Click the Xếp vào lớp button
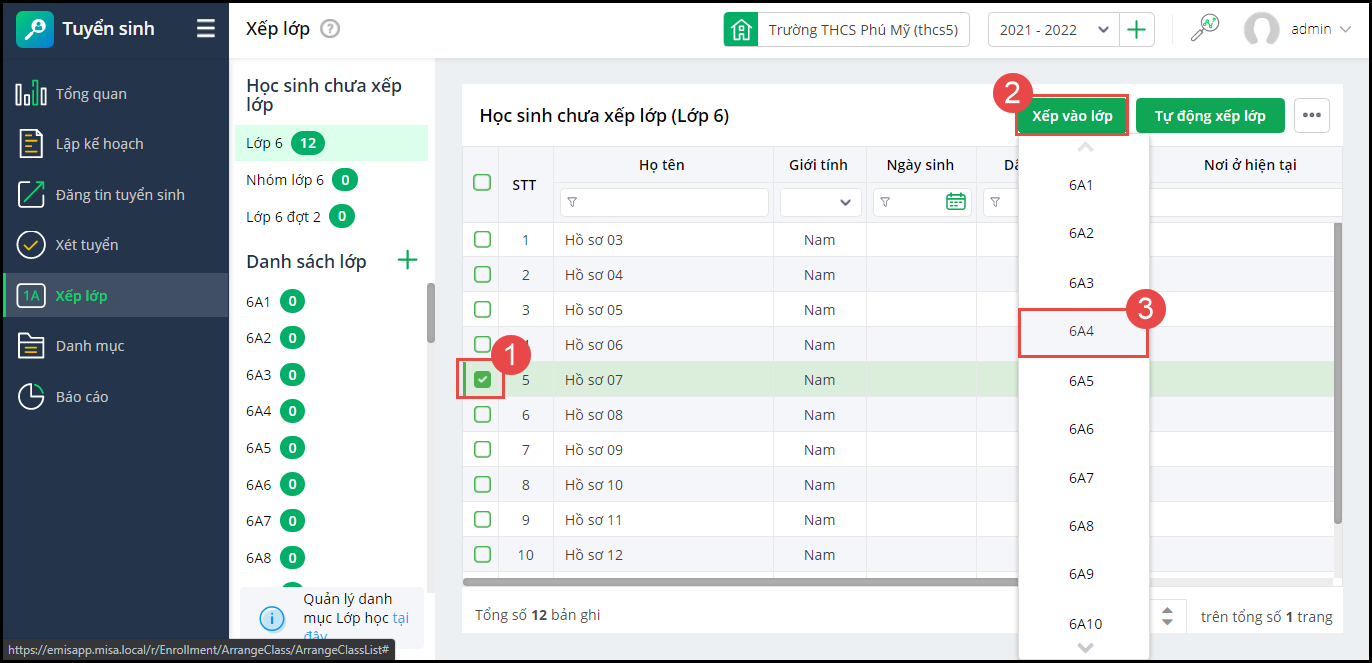This screenshot has height=663, width=1372. coord(1072,116)
